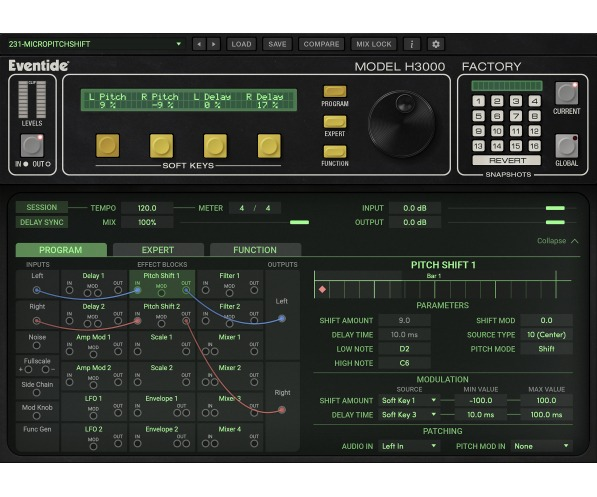
Task: Toggle the COMPARE button
Action: 321,44
